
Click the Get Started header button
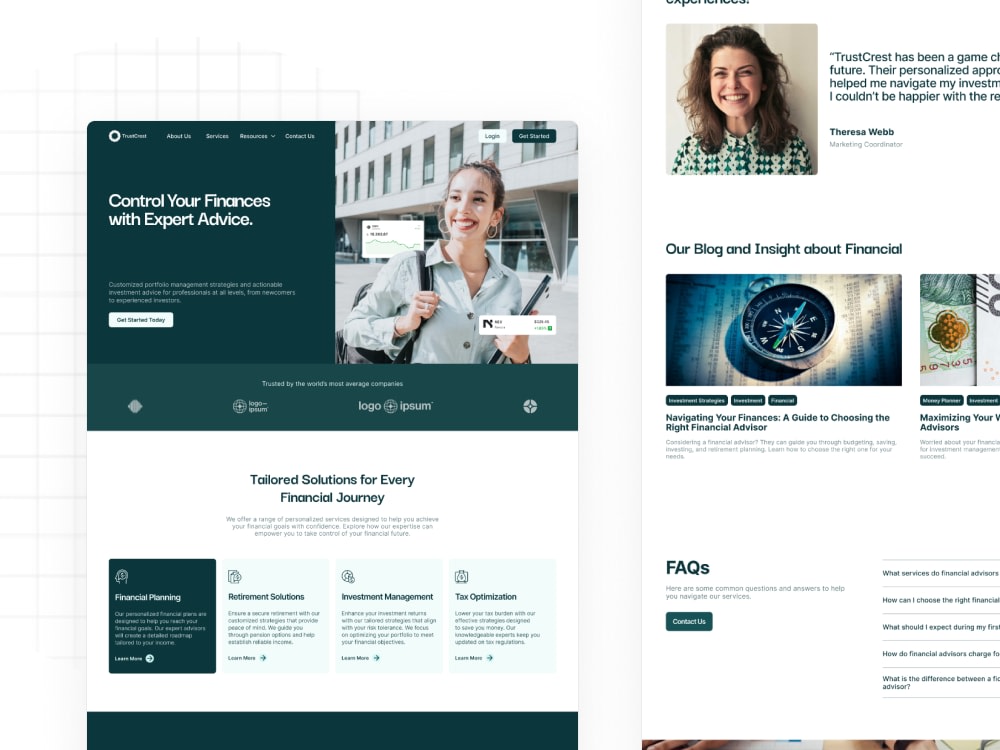tap(534, 136)
